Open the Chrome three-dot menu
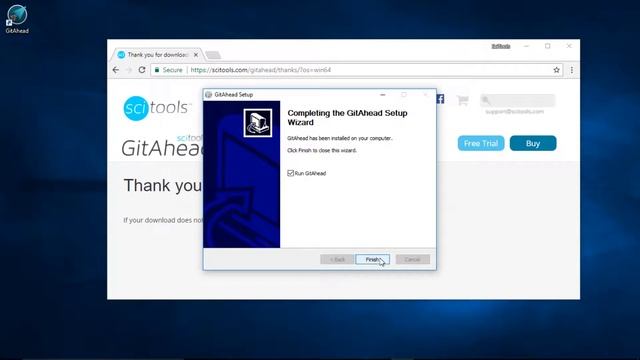The image size is (640, 360). tap(572, 70)
